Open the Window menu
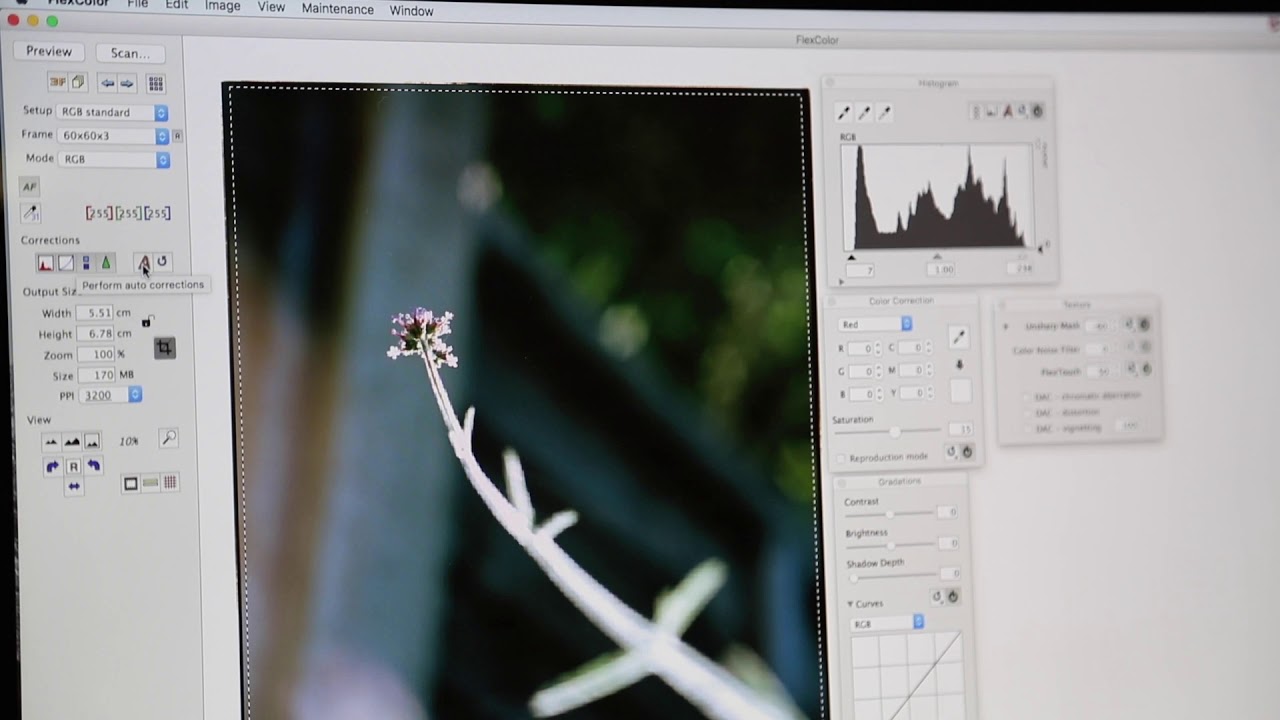Image resolution: width=1280 pixels, height=720 pixels. point(411,11)
